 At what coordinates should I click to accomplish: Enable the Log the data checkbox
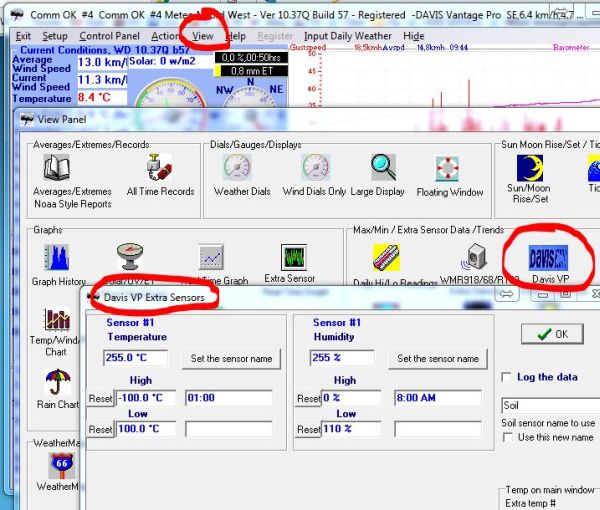[506, 377]
